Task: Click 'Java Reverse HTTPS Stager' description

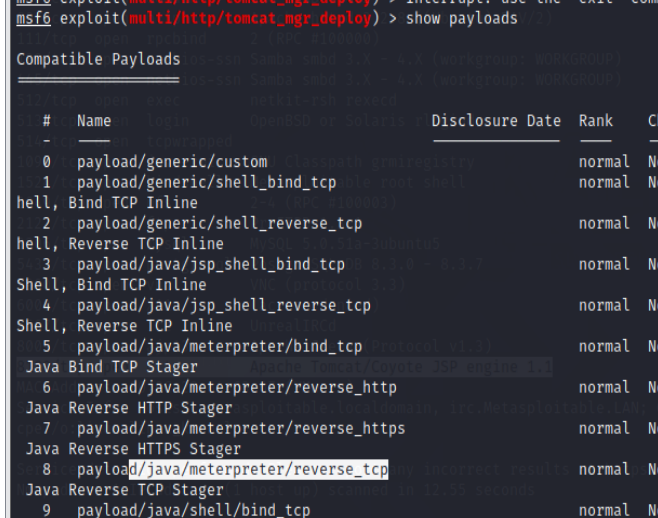Action: [133, 449]
